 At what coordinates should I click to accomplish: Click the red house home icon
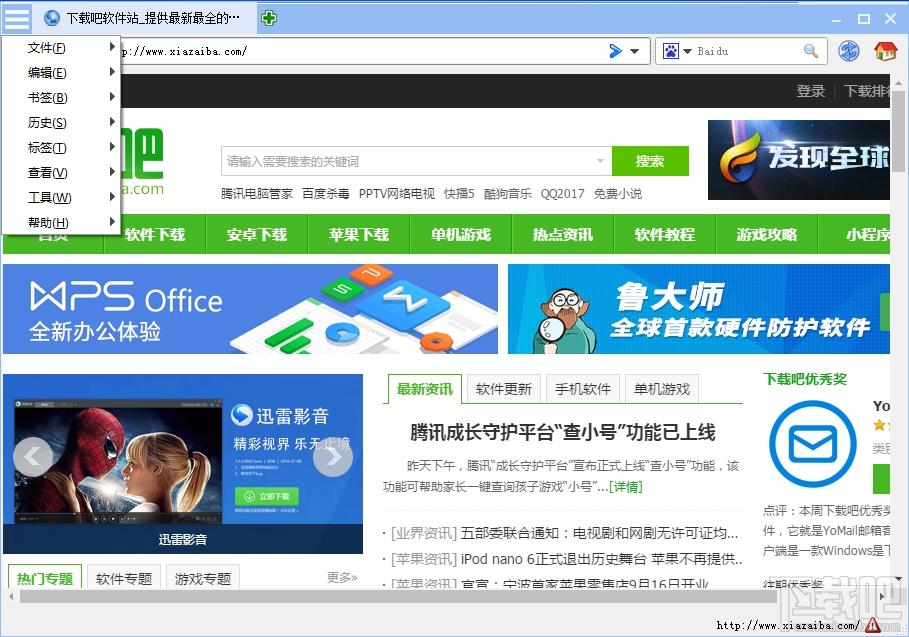pos(885,51)
